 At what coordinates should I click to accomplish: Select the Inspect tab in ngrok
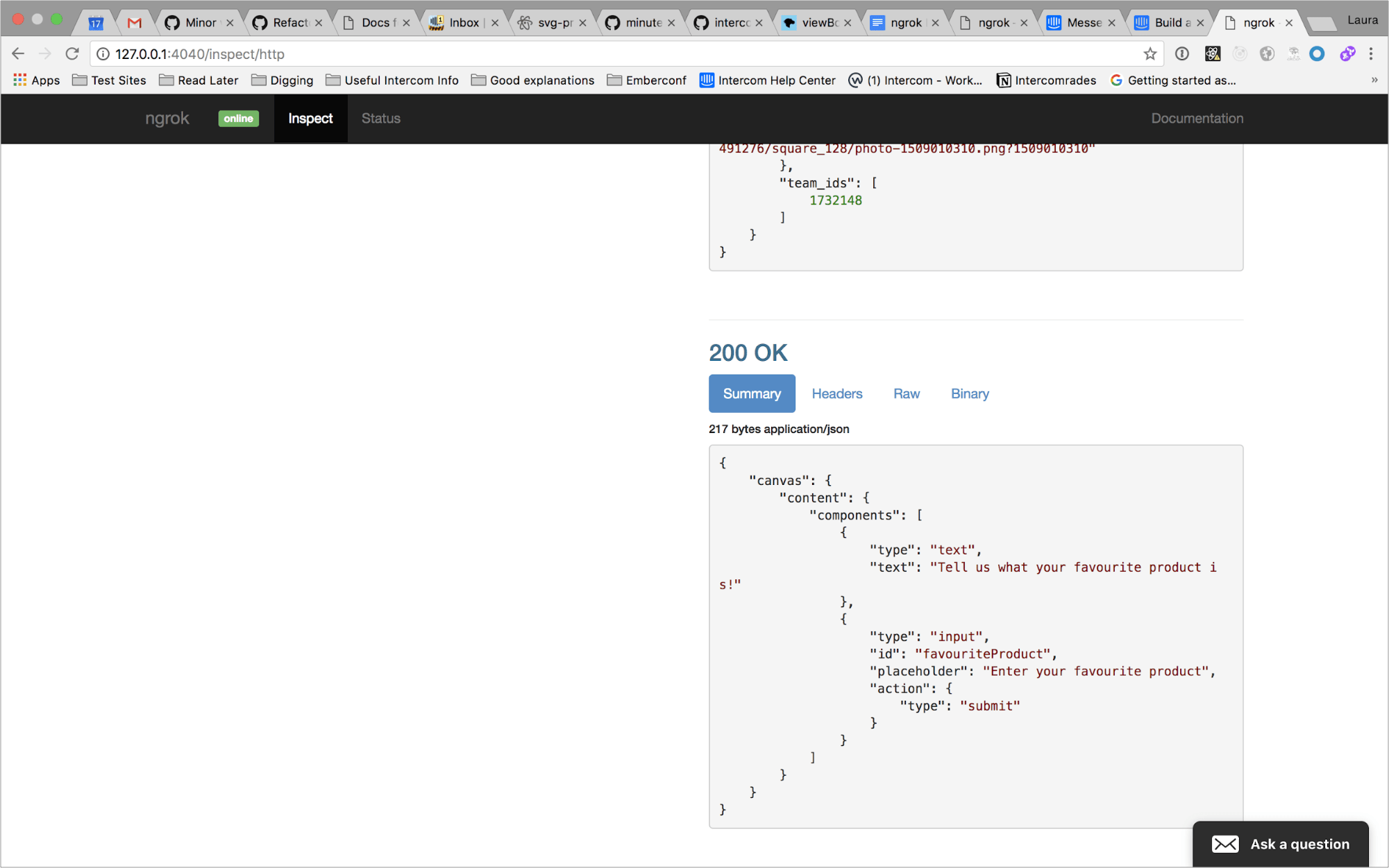[310, 118]
